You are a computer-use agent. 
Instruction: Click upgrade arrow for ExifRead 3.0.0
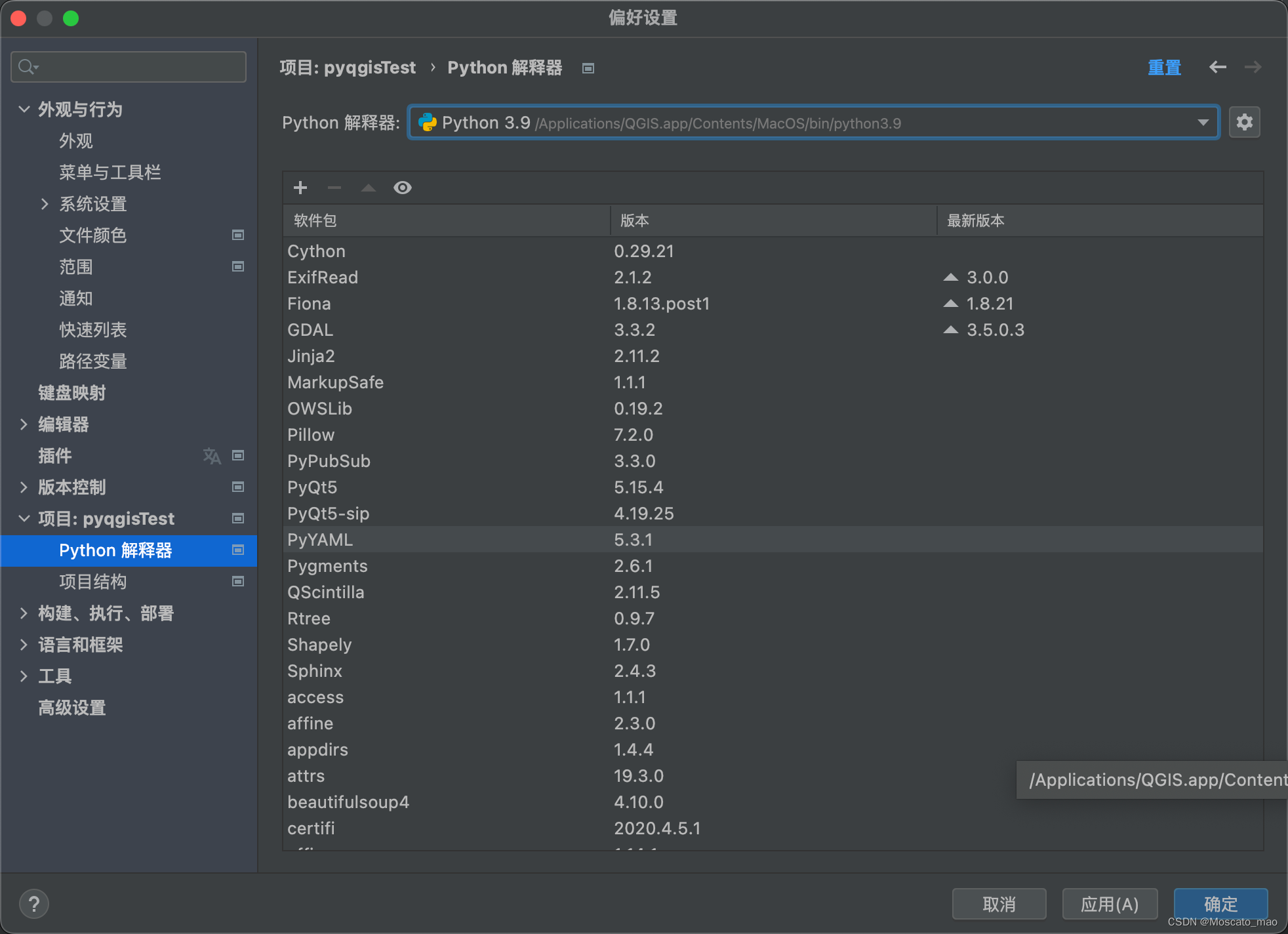click(x=950, y=277)
